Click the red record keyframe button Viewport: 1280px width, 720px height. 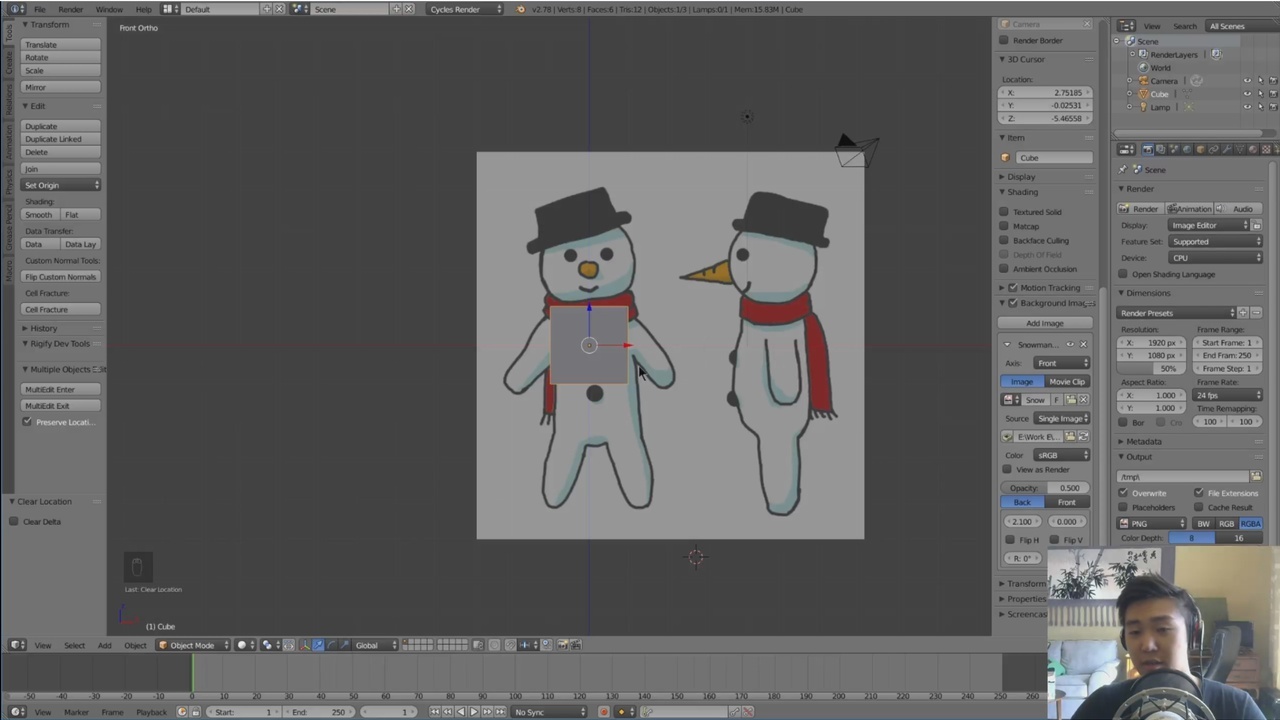[603, 712]
